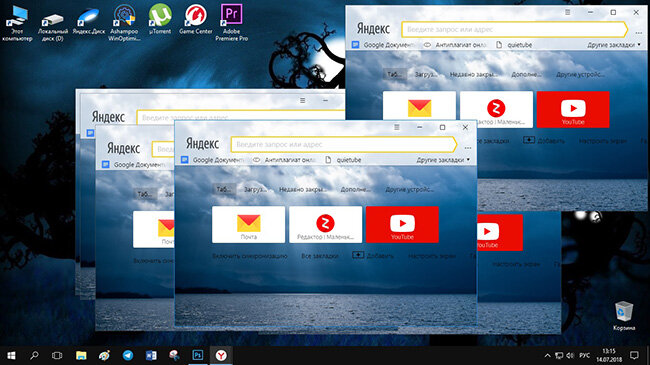Select the Табло tab in the top-right window
Screen dimensions: 650x365
[395, 75]
